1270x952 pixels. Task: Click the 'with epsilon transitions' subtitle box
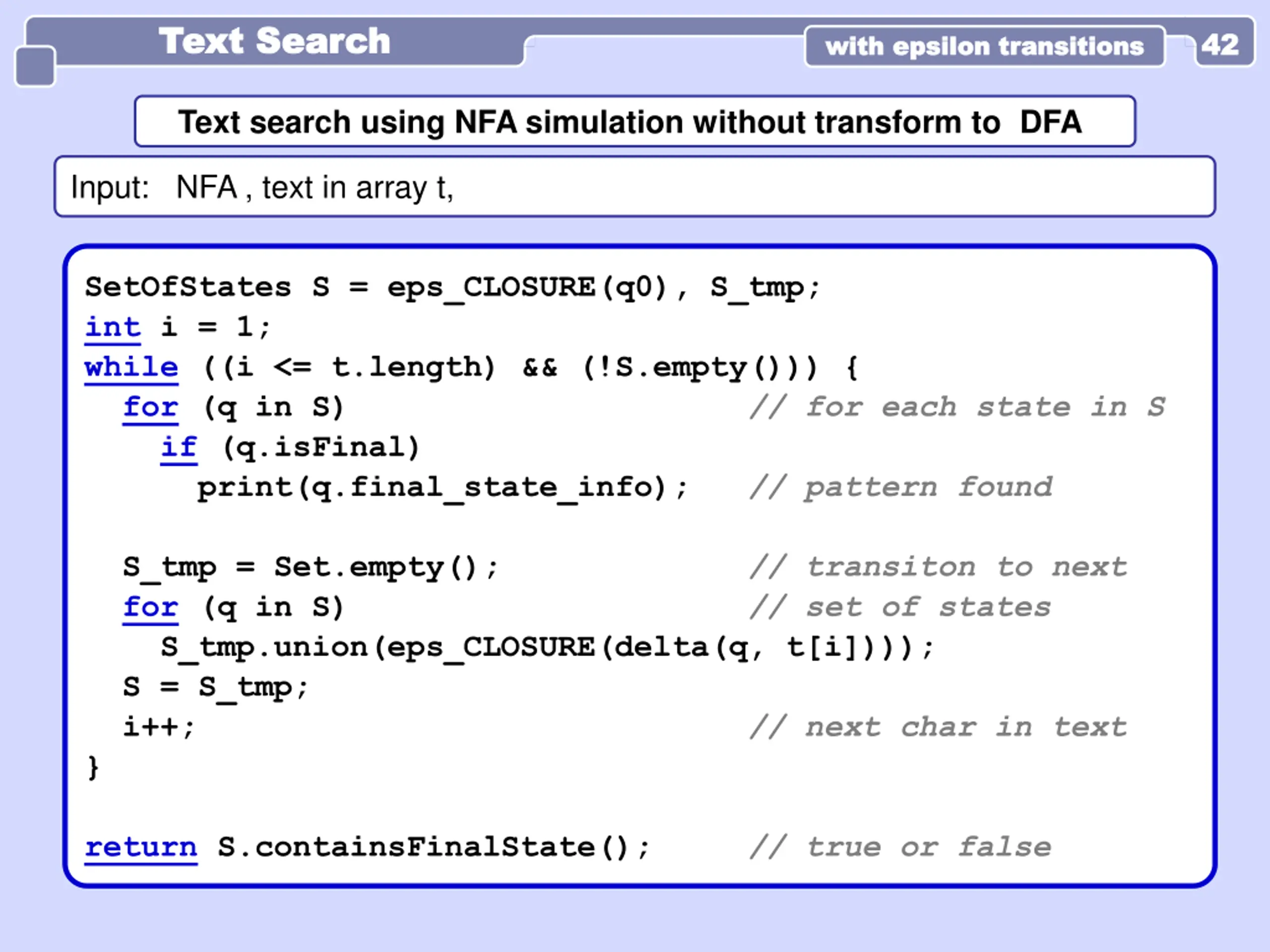985,46
